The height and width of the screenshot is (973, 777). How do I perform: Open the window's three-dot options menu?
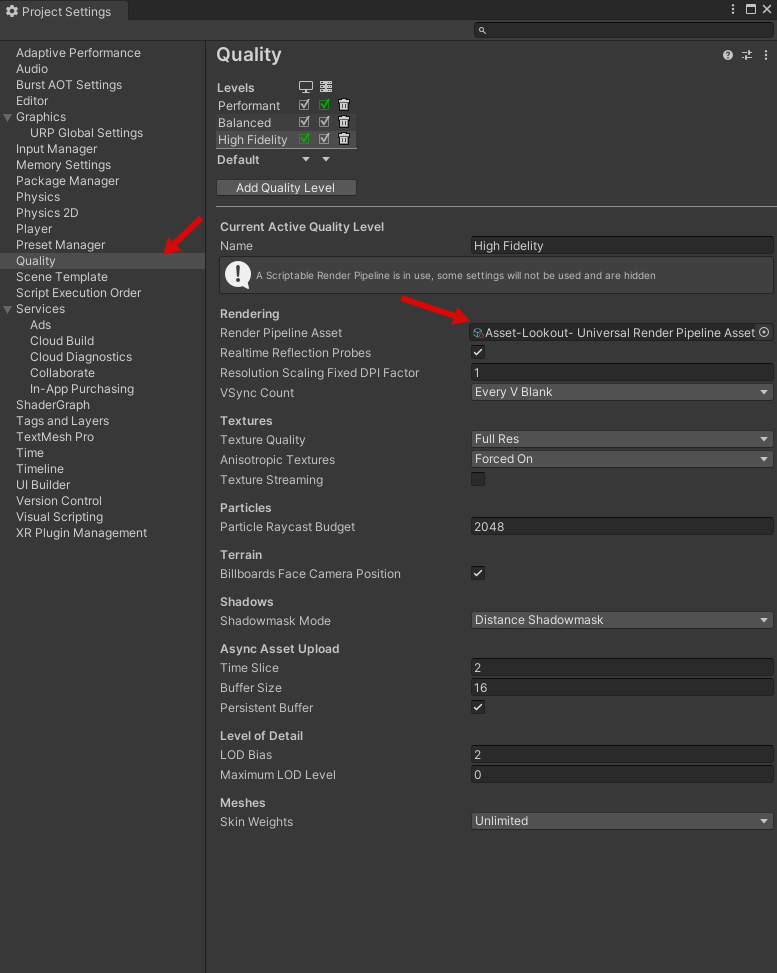735,9
